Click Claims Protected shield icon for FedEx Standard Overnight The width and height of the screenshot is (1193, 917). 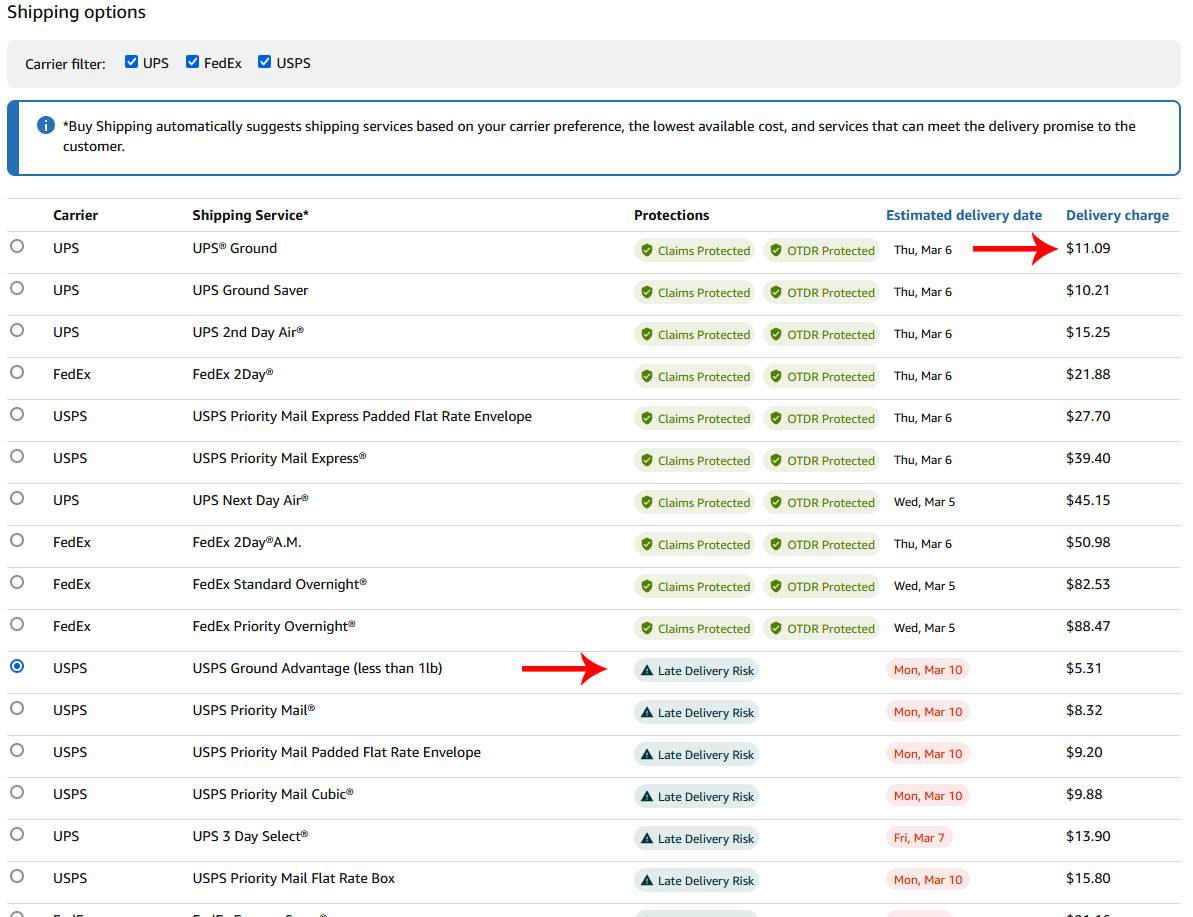(647, 586)
